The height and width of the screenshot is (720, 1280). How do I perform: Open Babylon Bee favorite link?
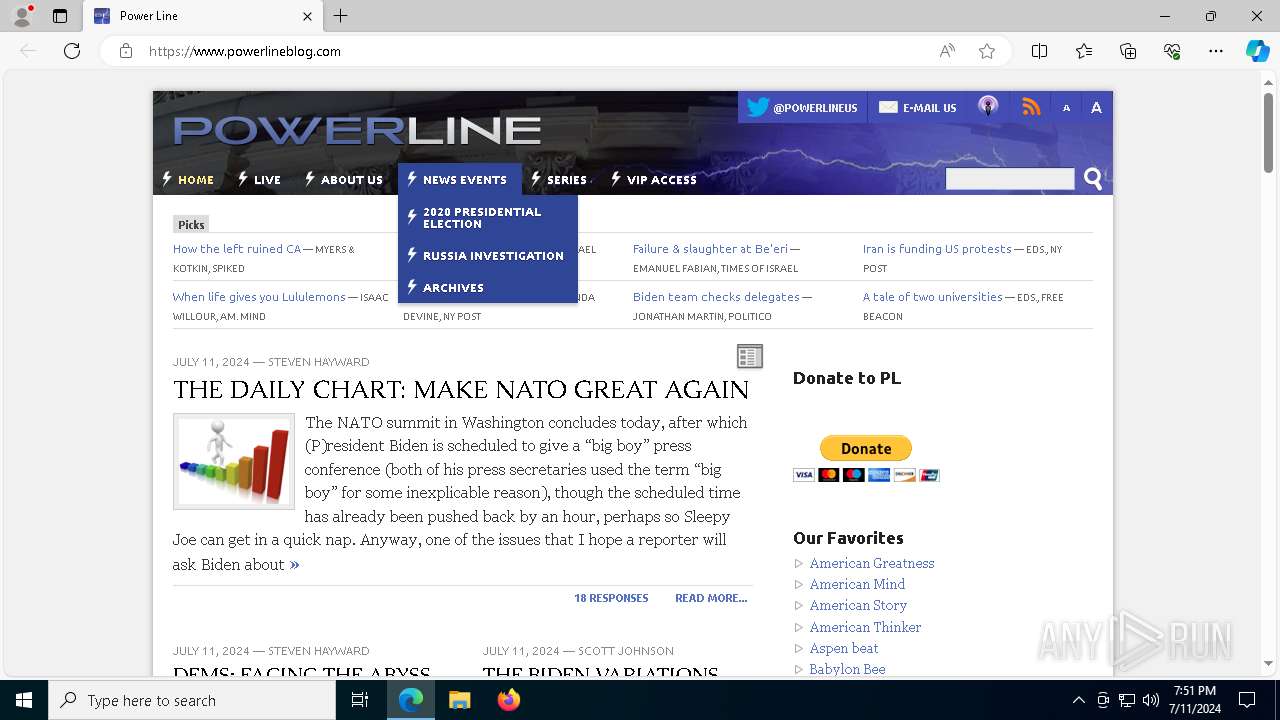[x=847, y=669]
